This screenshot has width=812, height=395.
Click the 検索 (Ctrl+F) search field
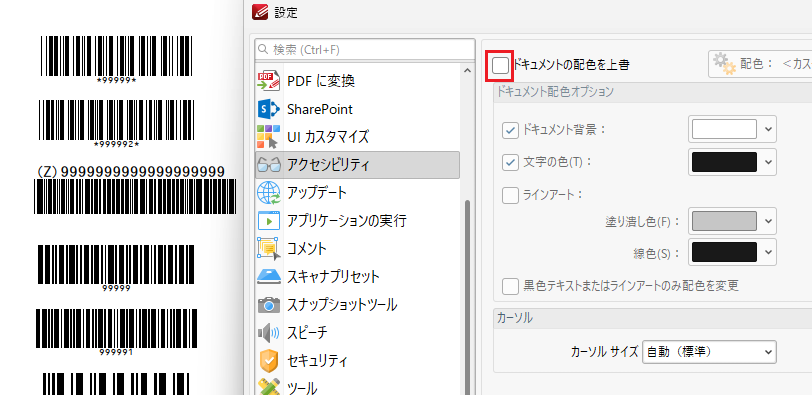(365, 50)
